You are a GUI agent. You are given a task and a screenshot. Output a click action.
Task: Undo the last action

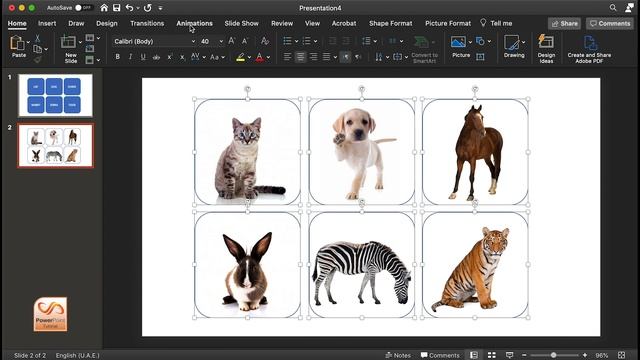129,8
